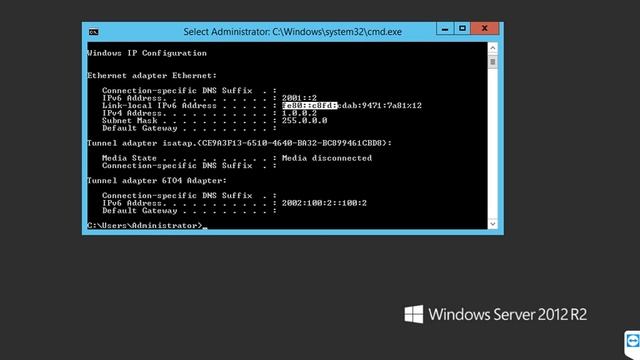Click the 'Media State' label
Image resolution: width=640 pixels, height=360 pixels.
[129, 158]
